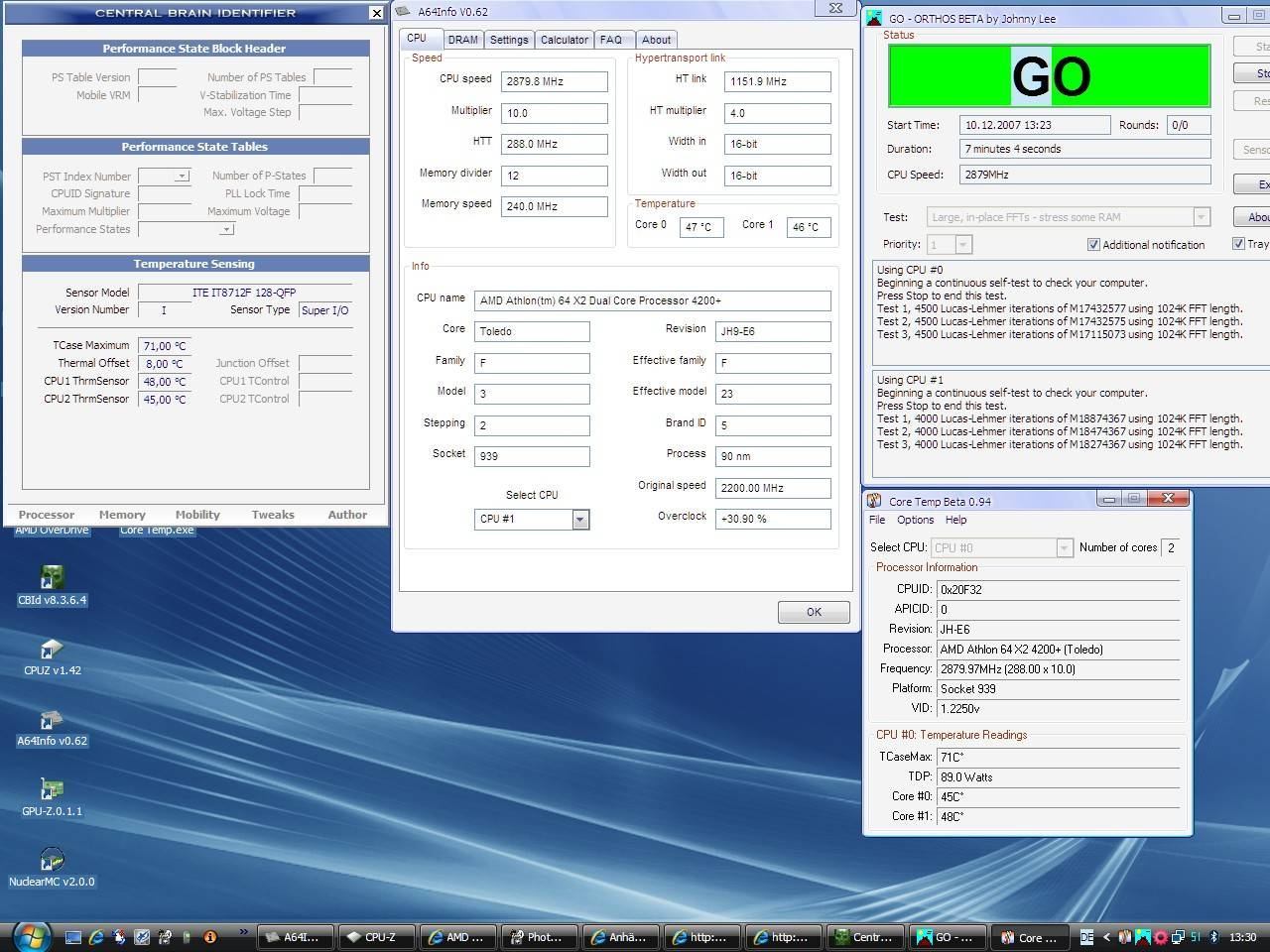Screen dimensions: 1270x952
Task: Switch to the CPU-Z taskbar button
Action: pos(376,937)
